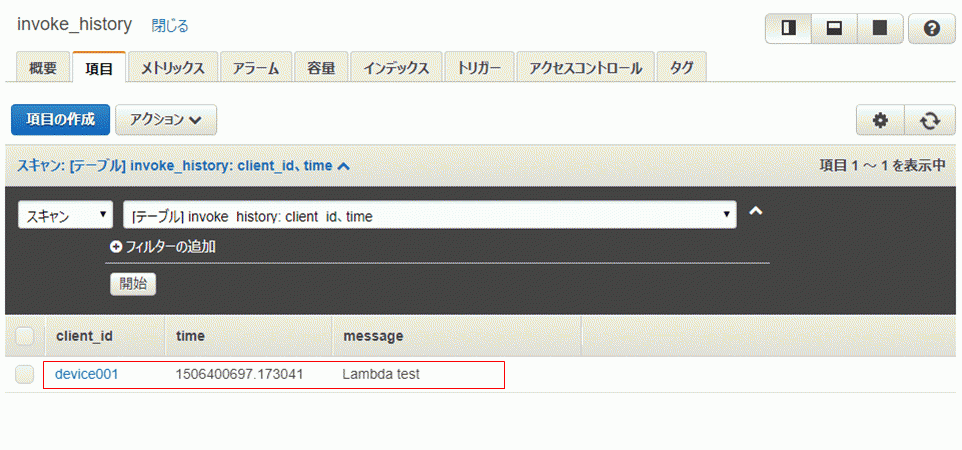The image size is (962, 450).
Task: Click 項目 1 ～ 1 を表示中 status text
Action: 882,166
